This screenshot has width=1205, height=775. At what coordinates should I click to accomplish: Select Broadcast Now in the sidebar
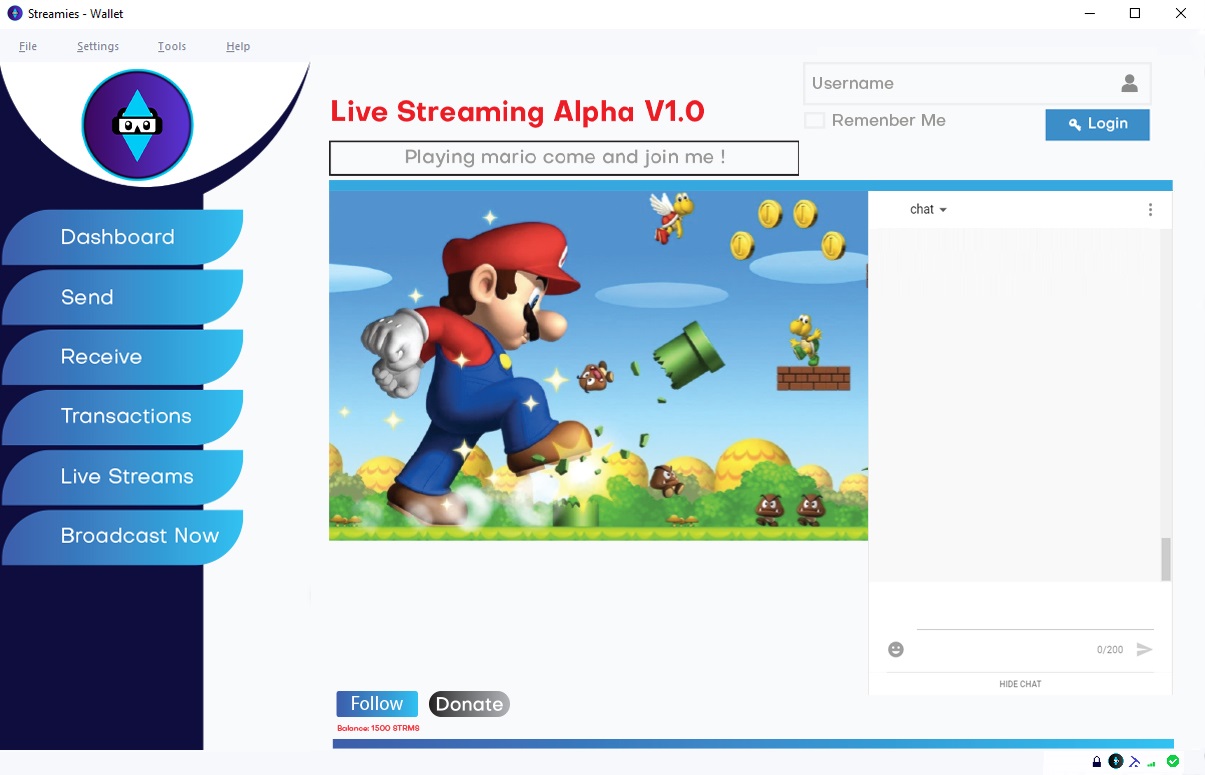coord(122,537)
